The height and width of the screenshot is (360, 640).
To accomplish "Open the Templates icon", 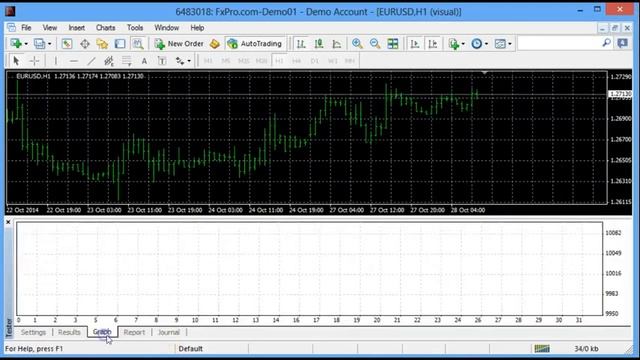I will tap(500, 44).
